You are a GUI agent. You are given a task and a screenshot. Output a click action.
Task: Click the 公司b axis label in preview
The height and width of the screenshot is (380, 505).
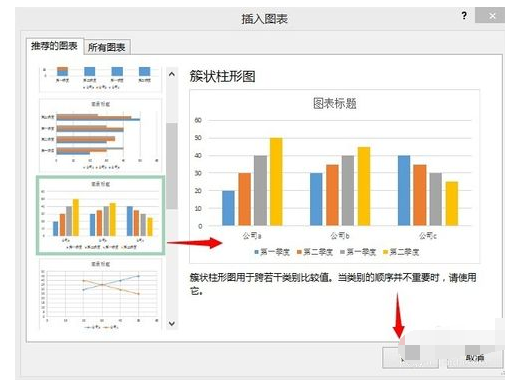pos(340,236)
